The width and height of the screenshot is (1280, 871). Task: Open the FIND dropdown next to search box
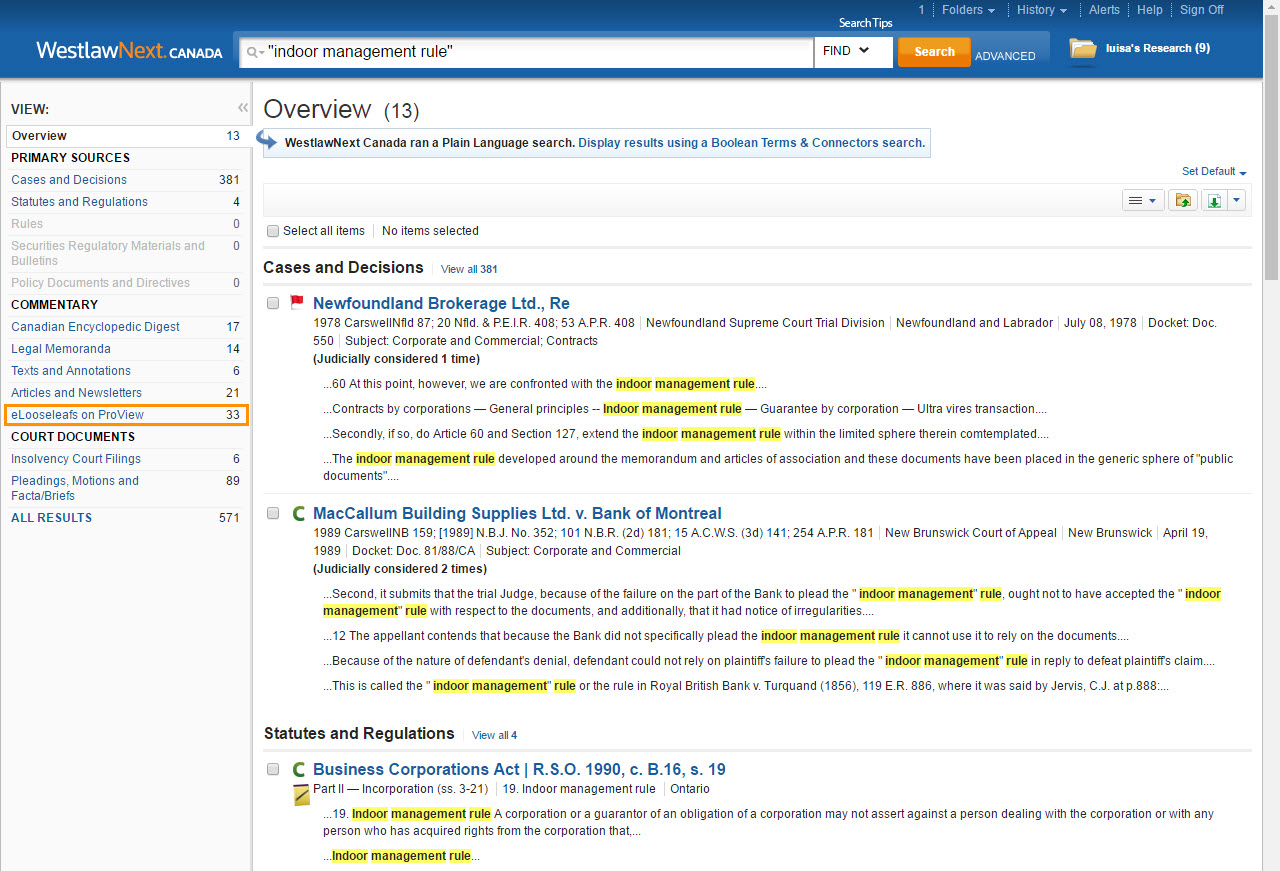click(x=853, y=52)
